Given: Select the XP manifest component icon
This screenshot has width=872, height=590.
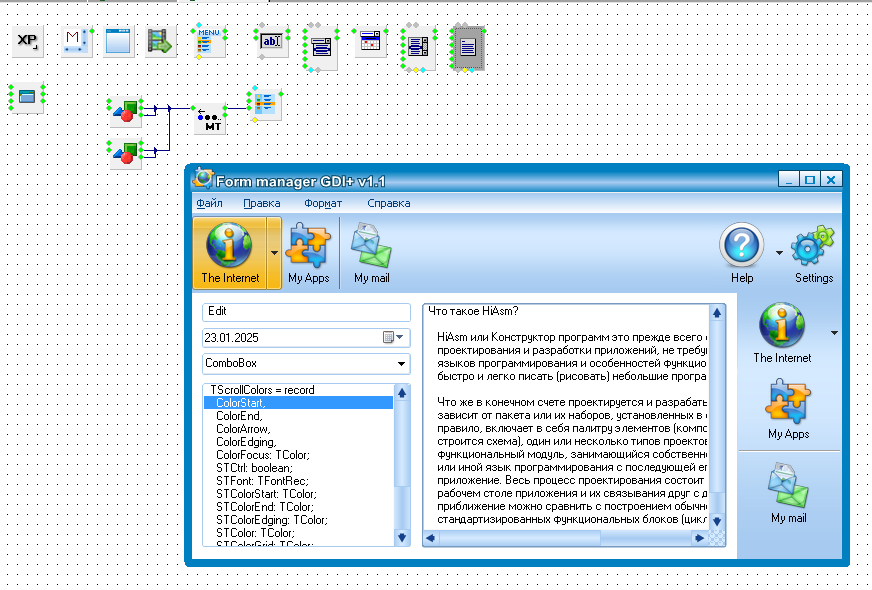Looking at the screenshot, I should pos(27,41).
